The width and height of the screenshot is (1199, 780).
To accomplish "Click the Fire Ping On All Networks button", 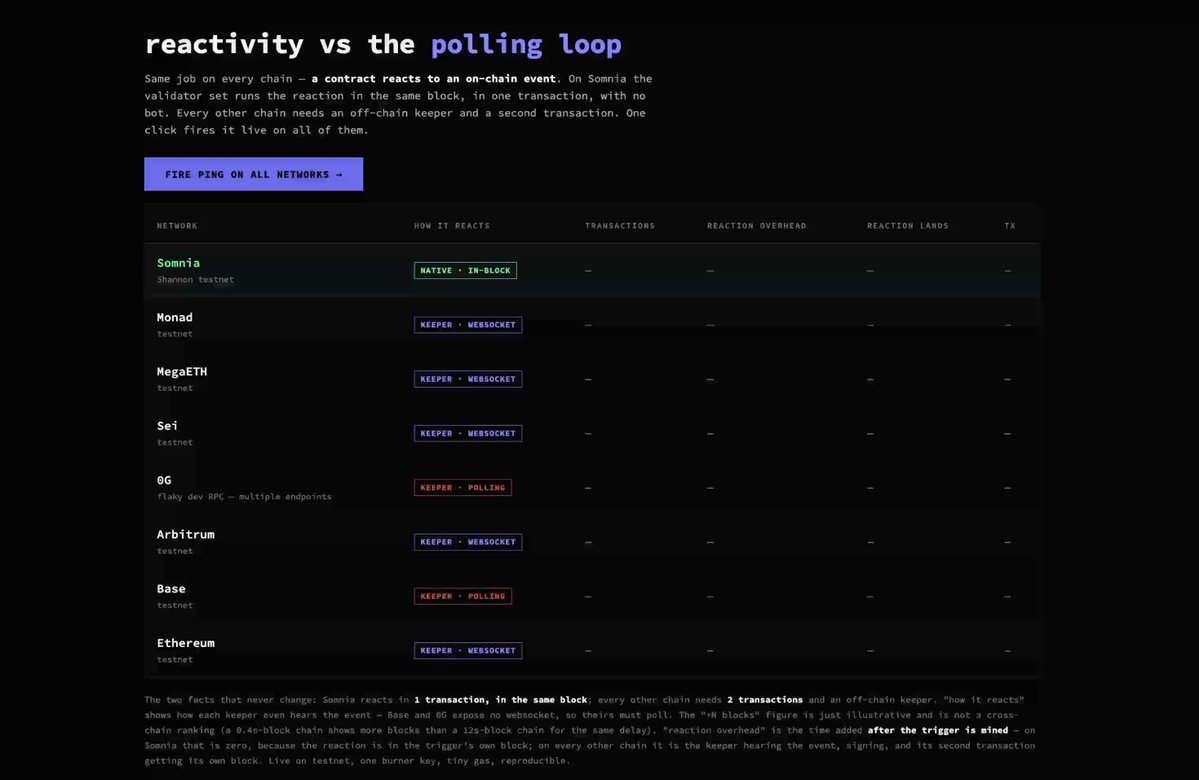I will tap(253, 174).
